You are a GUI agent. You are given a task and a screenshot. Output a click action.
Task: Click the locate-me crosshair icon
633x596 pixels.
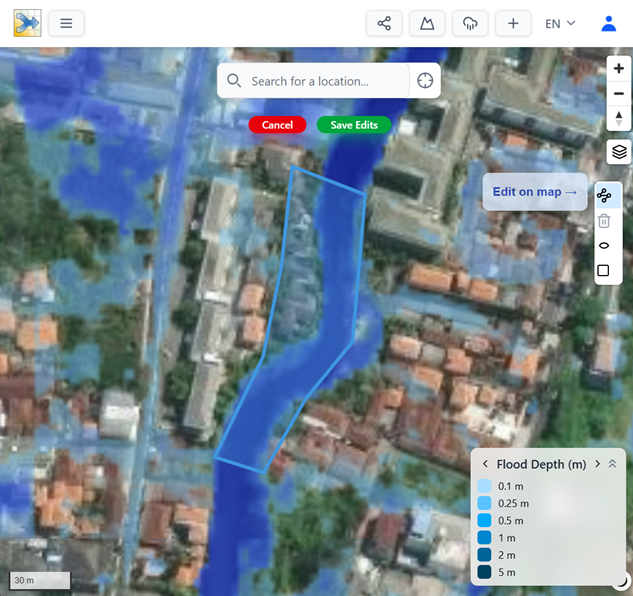click(425, 81)
